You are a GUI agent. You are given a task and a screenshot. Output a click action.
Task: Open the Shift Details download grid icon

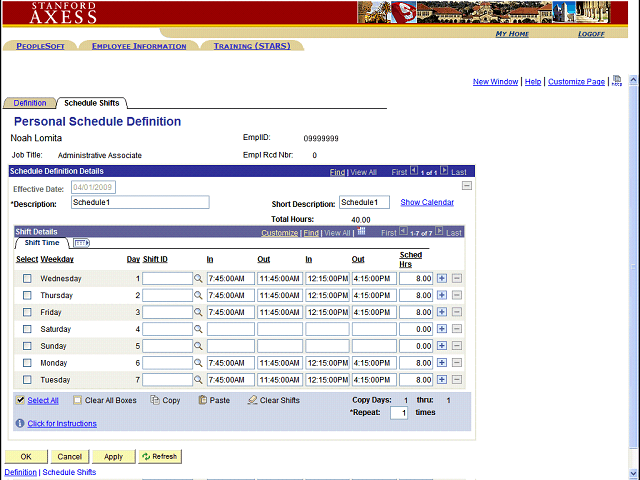click(361, 232)
